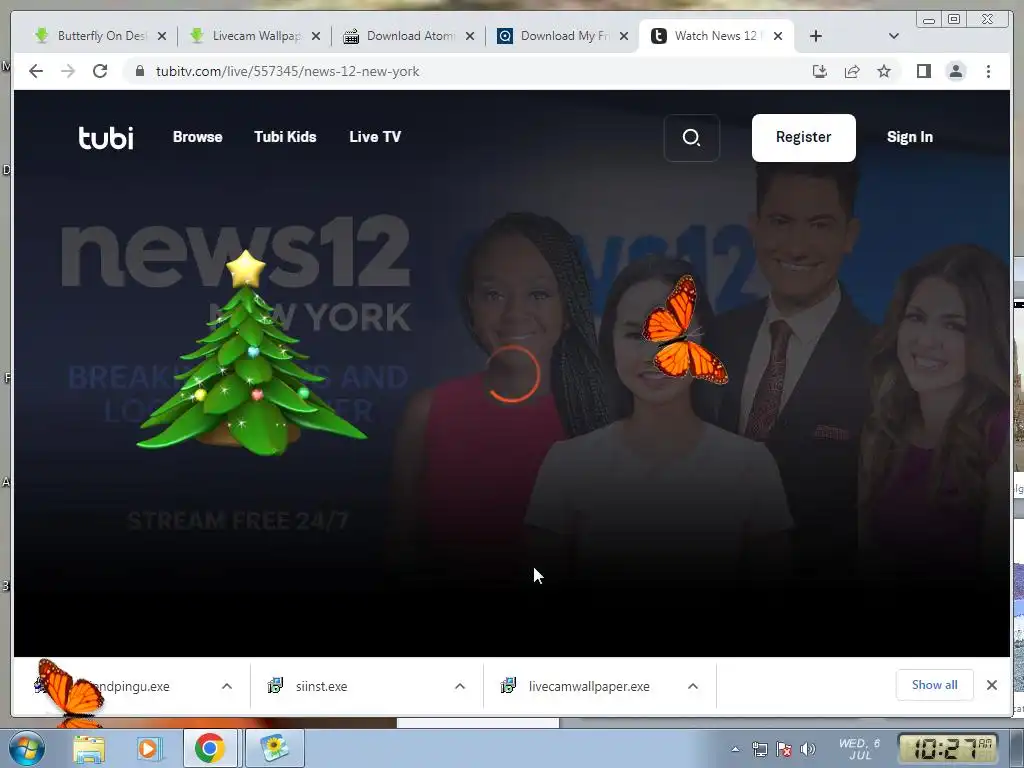Click the Christmas tree desktop widget
This screenshot has width=1024, height=768.
[250, 354]
